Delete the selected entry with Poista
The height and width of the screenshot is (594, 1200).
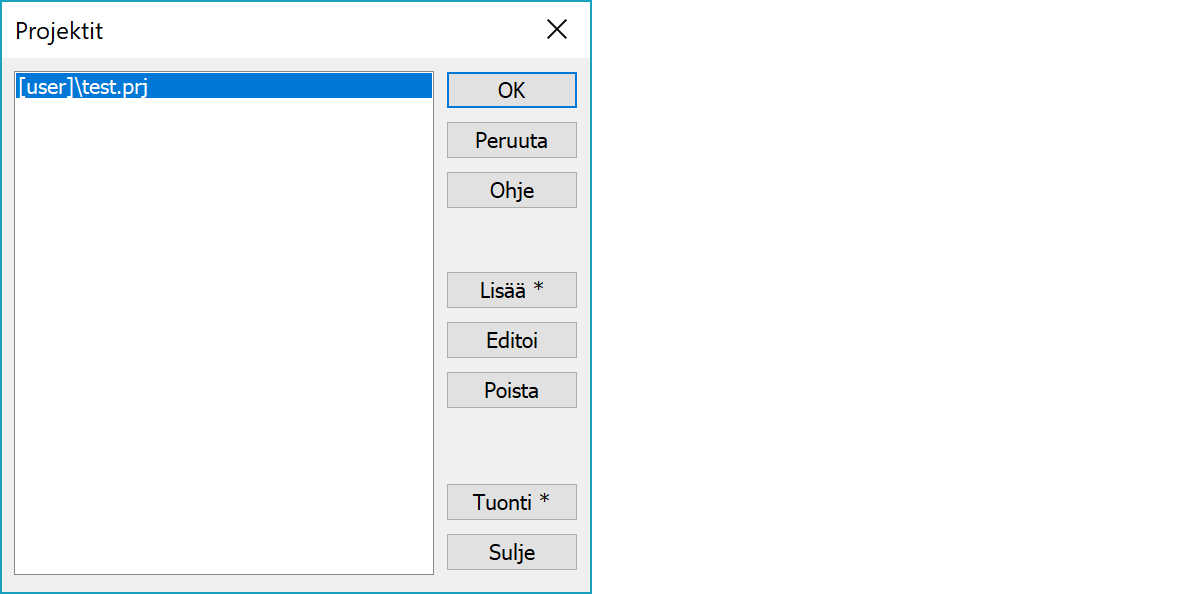[511, 390]
